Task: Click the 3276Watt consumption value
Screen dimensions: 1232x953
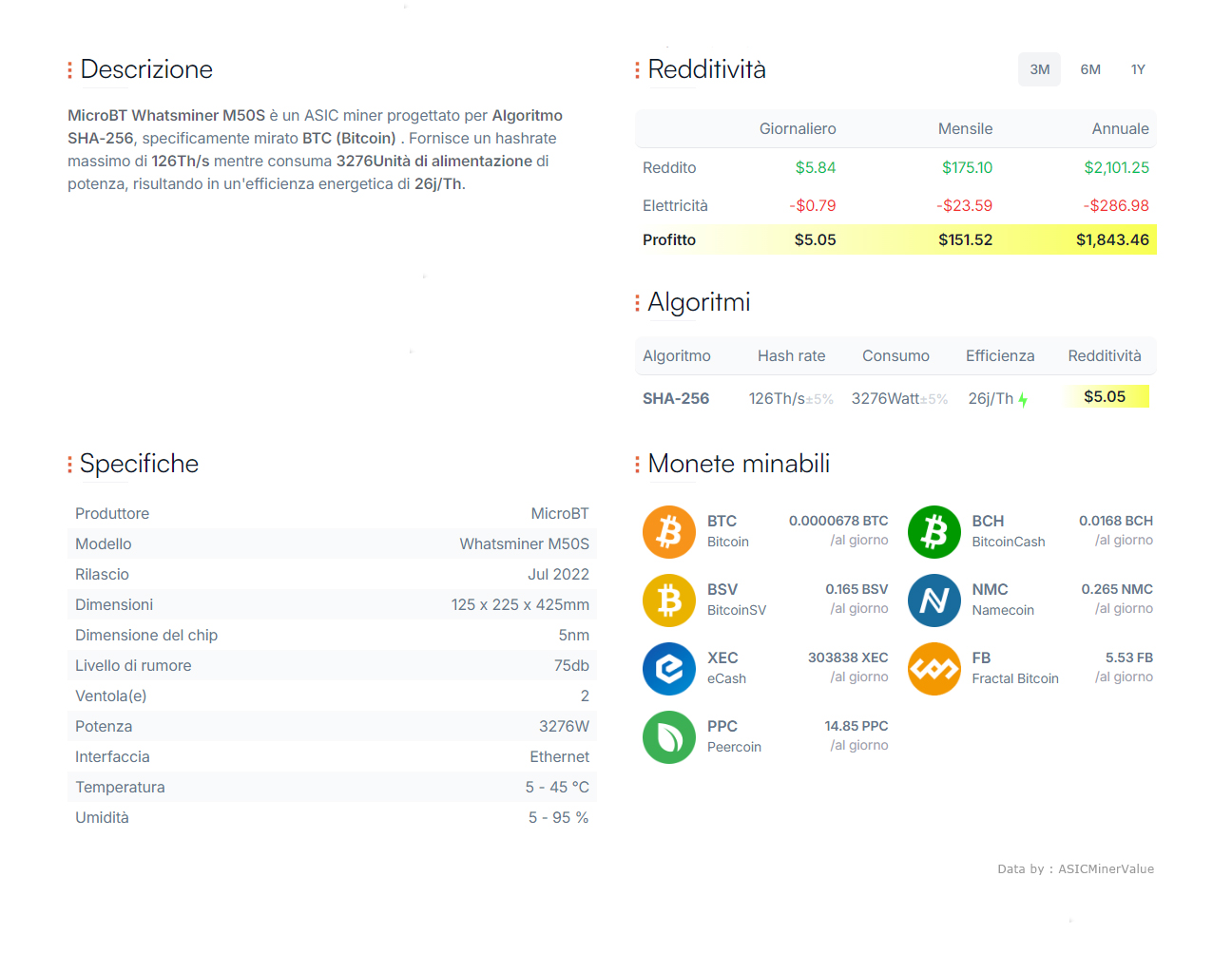Action: tap(885, 398)
